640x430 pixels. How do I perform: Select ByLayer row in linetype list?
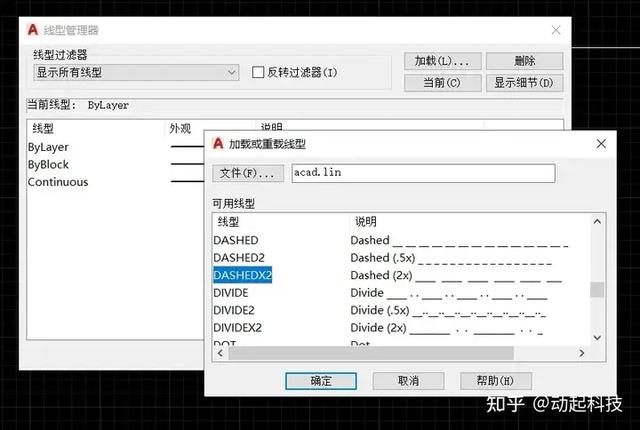(x=48, y=147)
